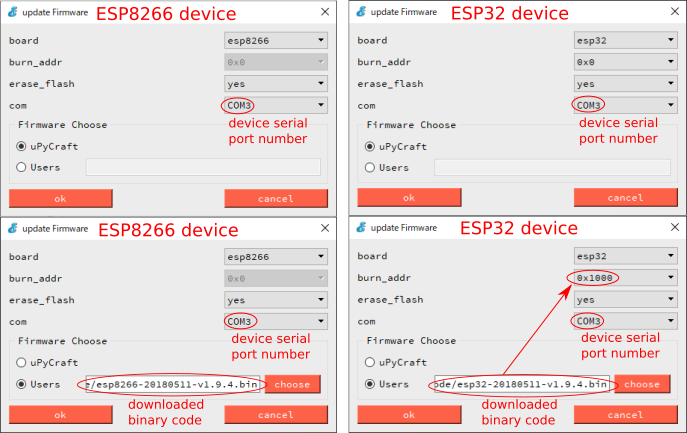This screenshot has width=687, height=433.
Task: Select Users radio in ESP32 dialog with burn_addr 0x1000
Action: pos(370,383)
